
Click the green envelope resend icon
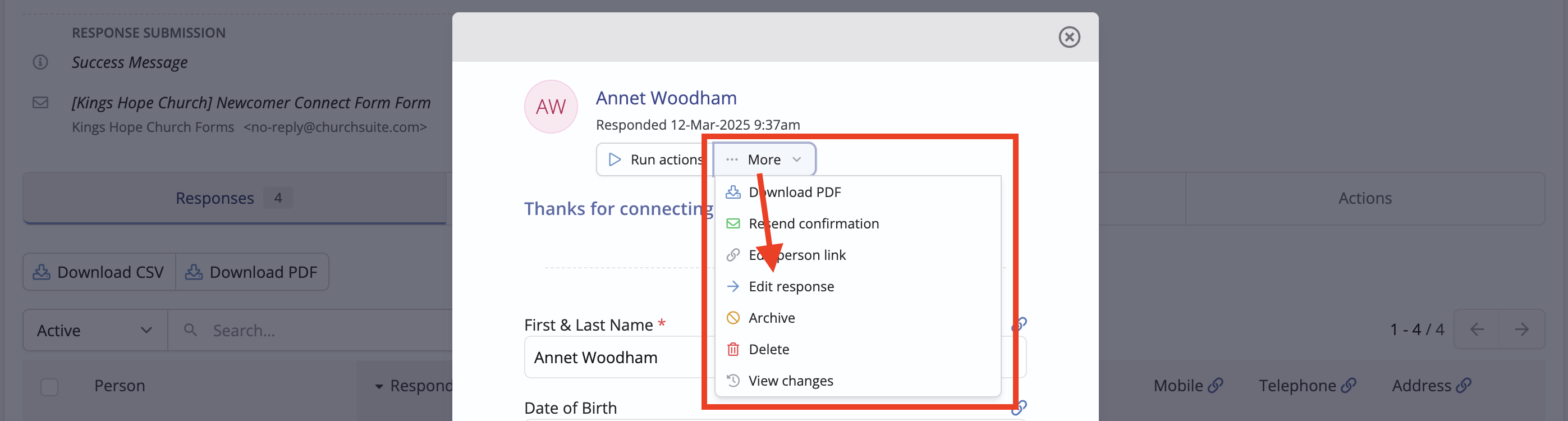tap(733, 223)
